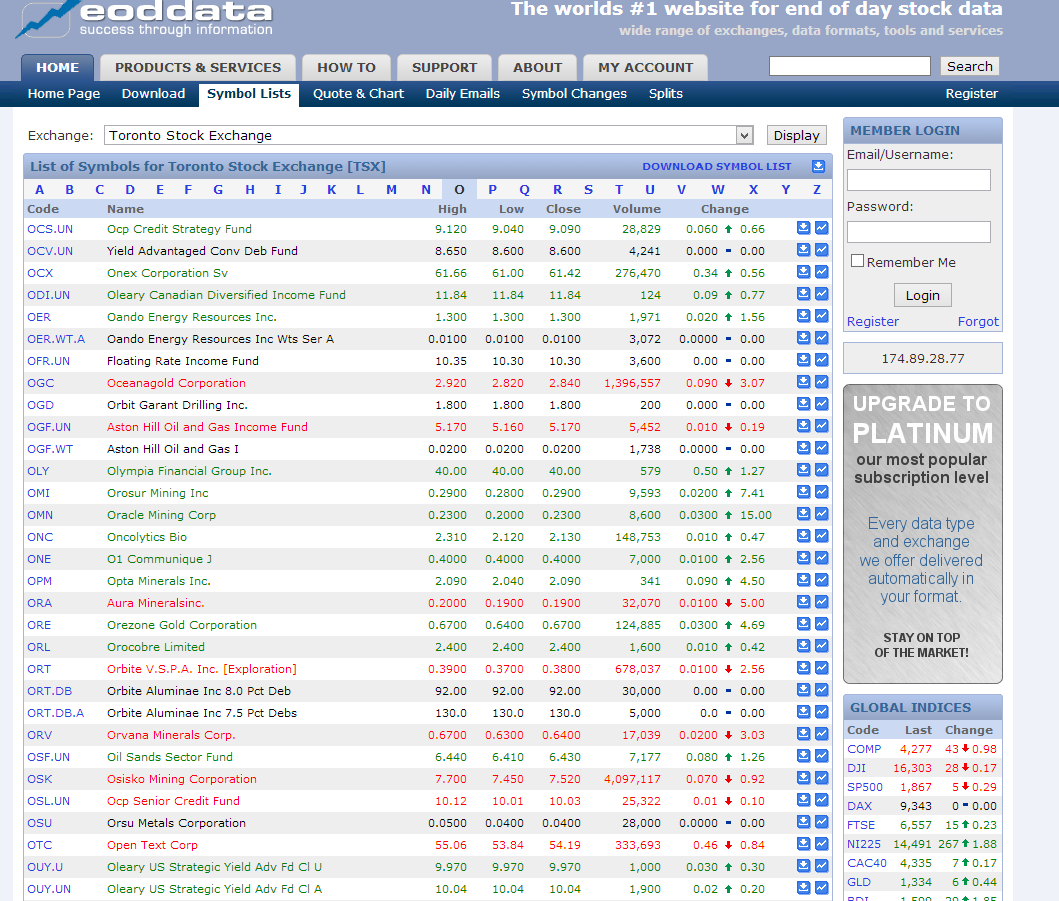Open the OSK symbol code link
The width and height of the screenshot is (1059, 901).
(39, 779)
